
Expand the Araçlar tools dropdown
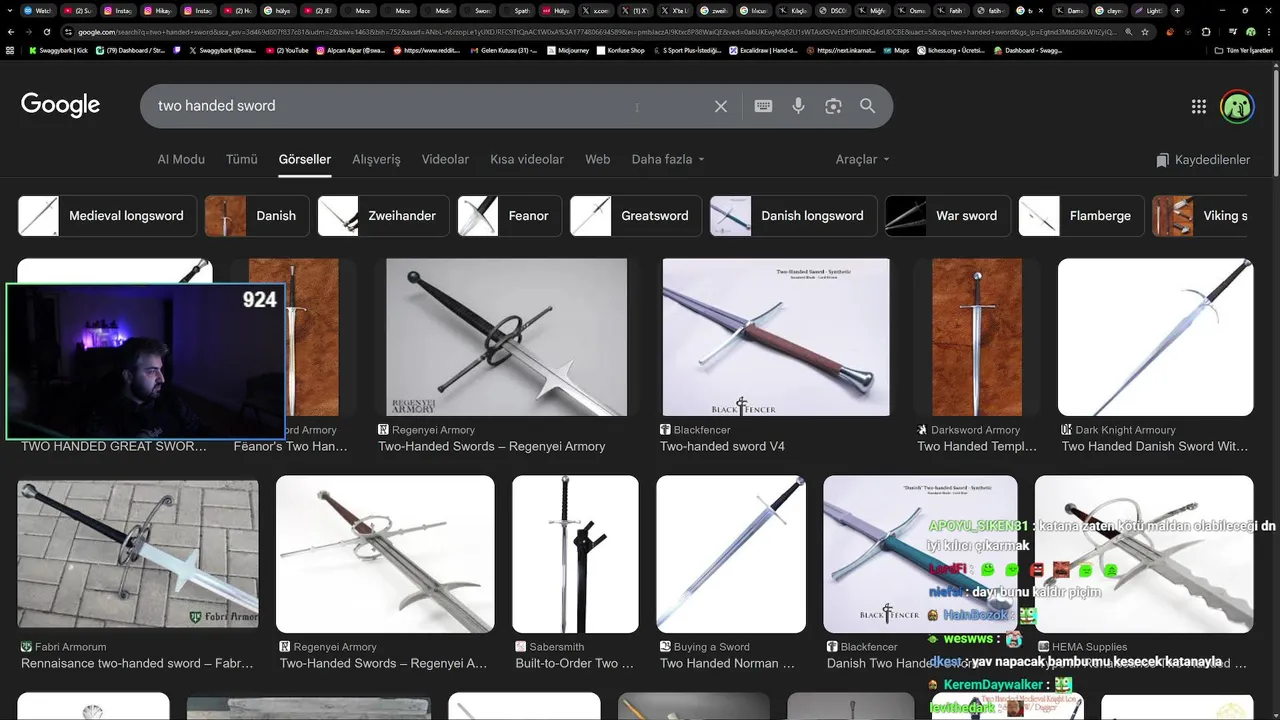862,160
